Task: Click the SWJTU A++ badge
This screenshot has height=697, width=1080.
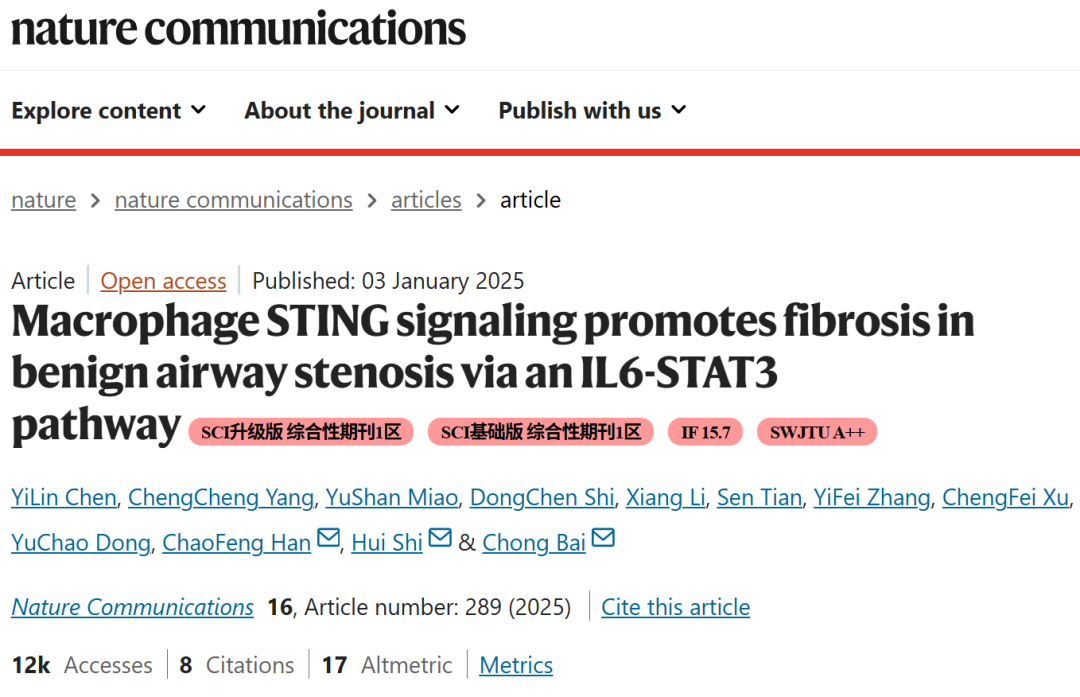Action: [817, 432]
